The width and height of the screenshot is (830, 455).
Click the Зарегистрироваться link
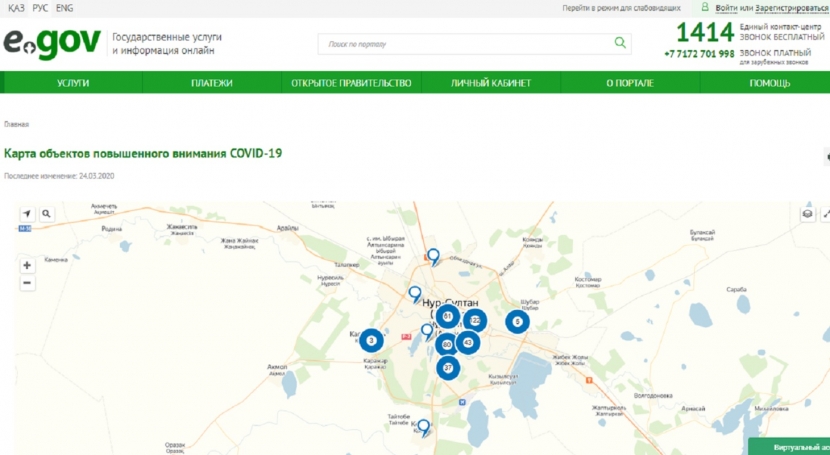tap(792, 8)
